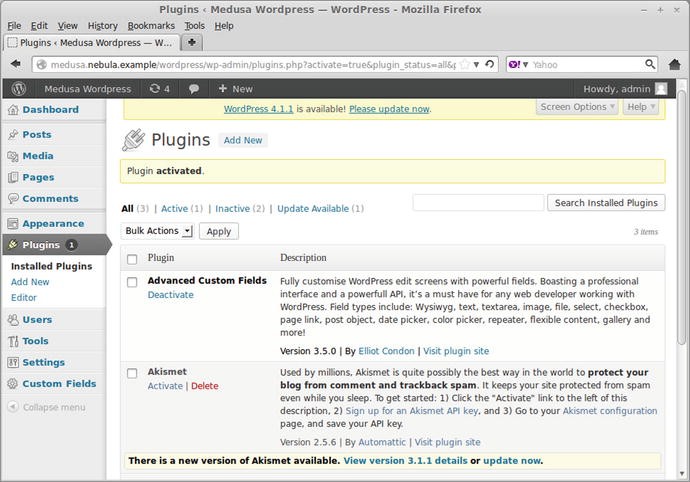690x482 pixels.
Task: Open the updates icon showing 4
Action: (x=159, y=88)
